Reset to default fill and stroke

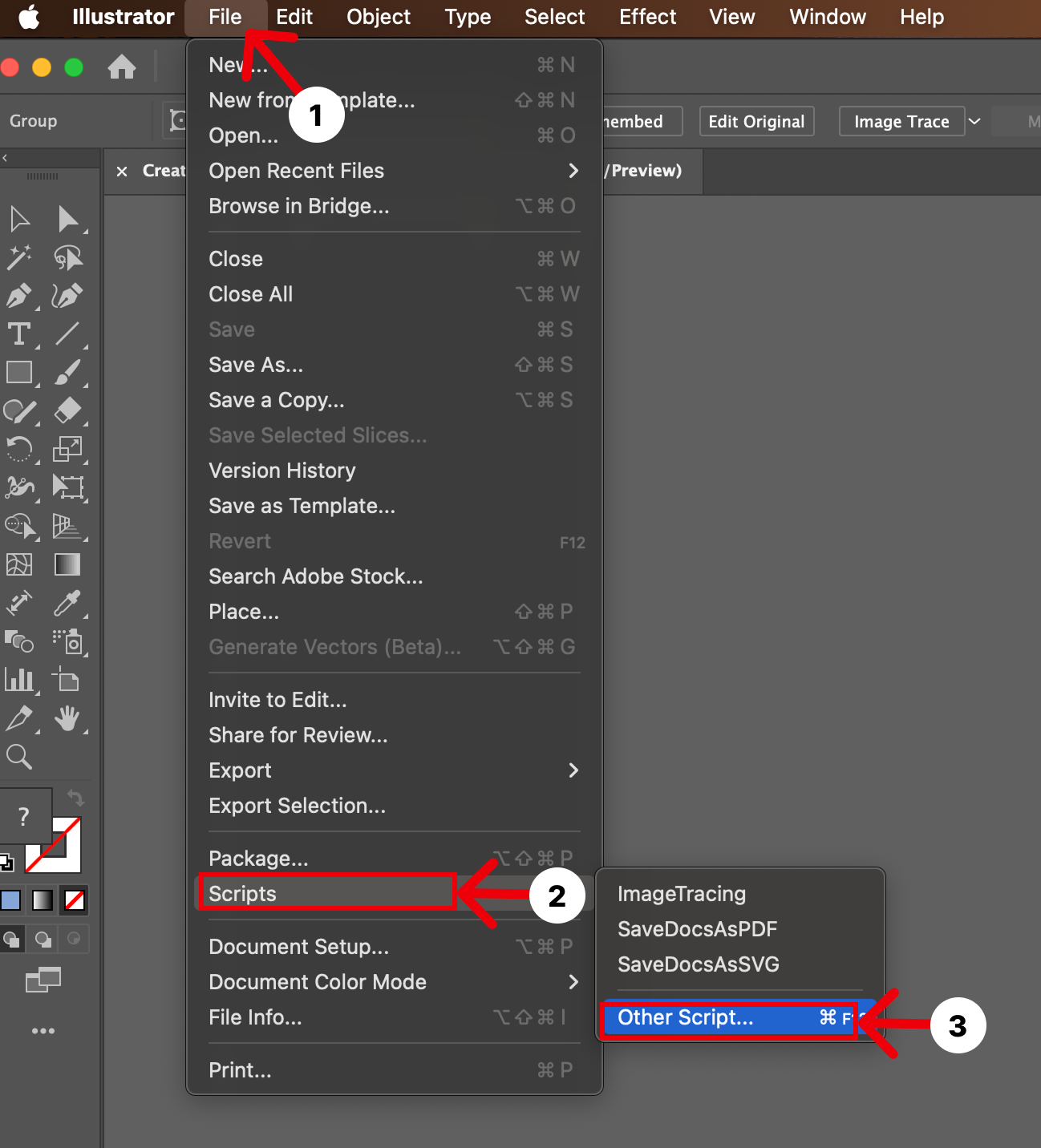(6, 863)
